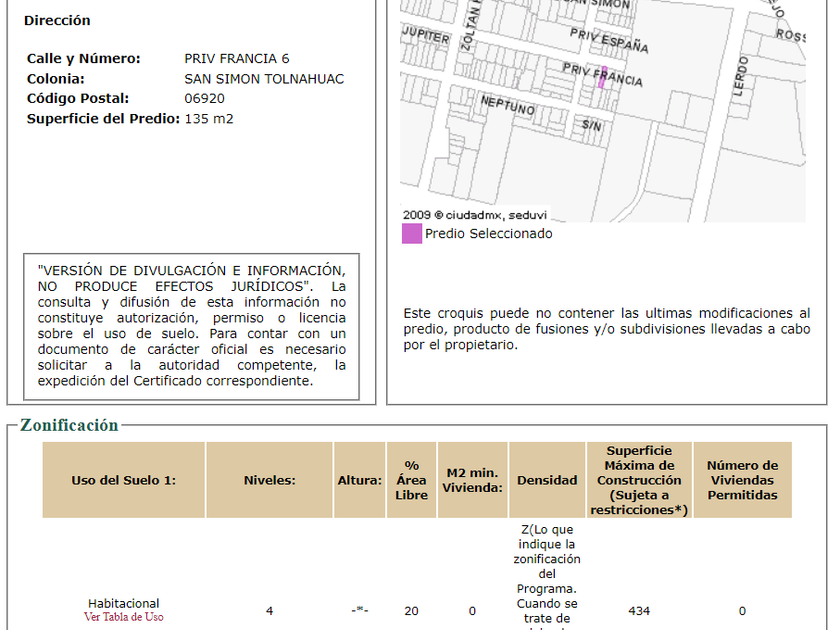
Task: Click the selected predio on map
Action: (603, 77)
